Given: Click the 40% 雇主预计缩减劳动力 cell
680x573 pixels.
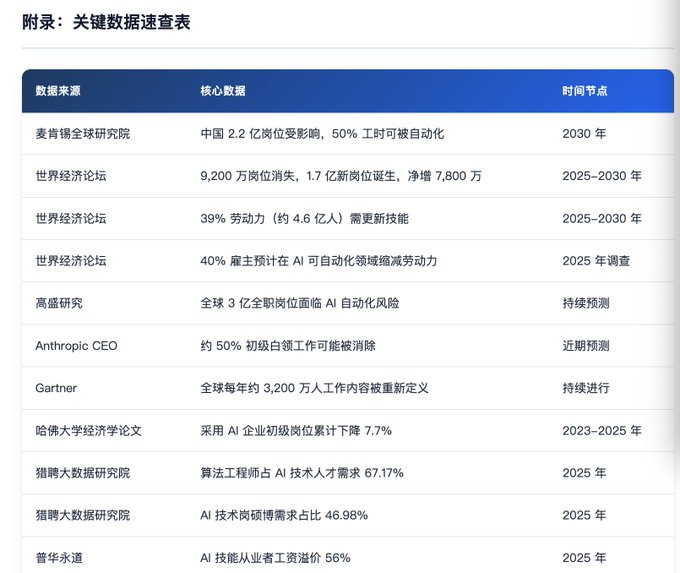Looking at the screenshot, I should point(319,261).
